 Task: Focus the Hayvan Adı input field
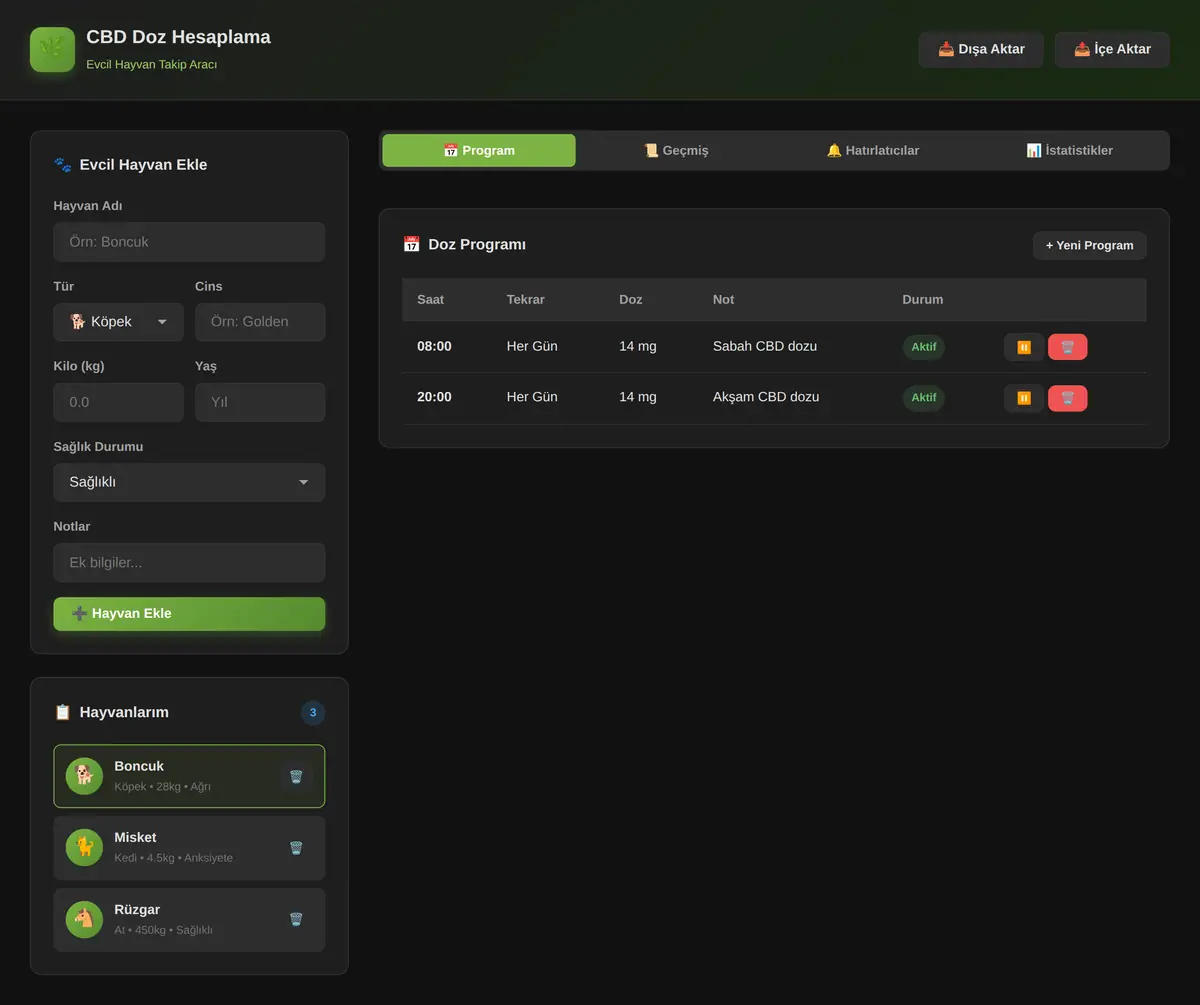(x=189, y=242)
